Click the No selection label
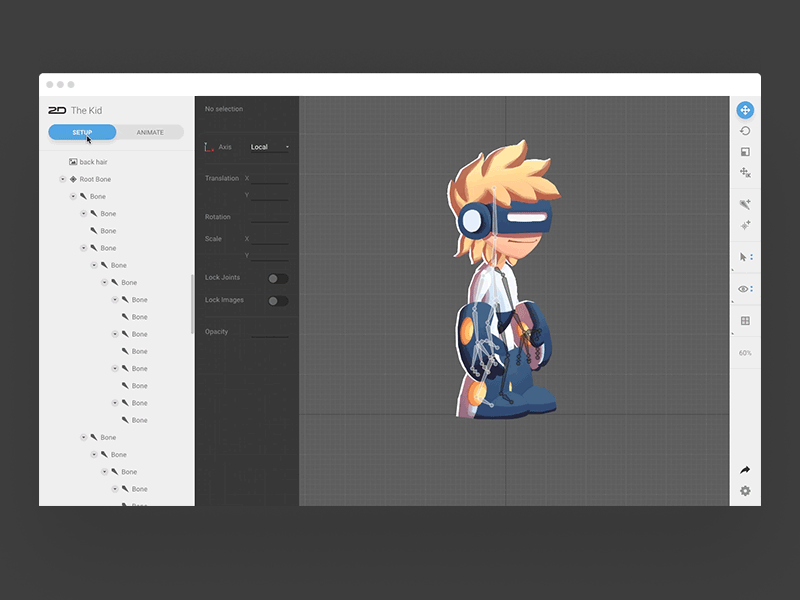 pos(224,109)
